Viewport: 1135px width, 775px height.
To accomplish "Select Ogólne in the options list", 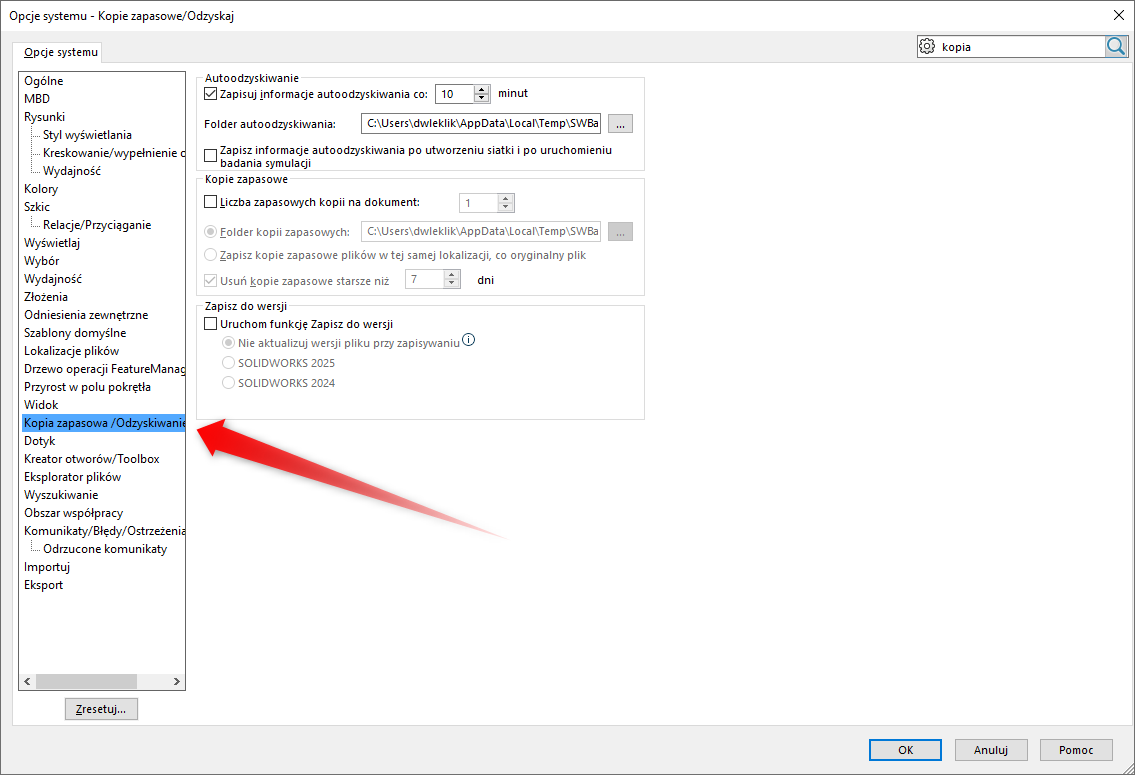I will click(x=43, y=81).
